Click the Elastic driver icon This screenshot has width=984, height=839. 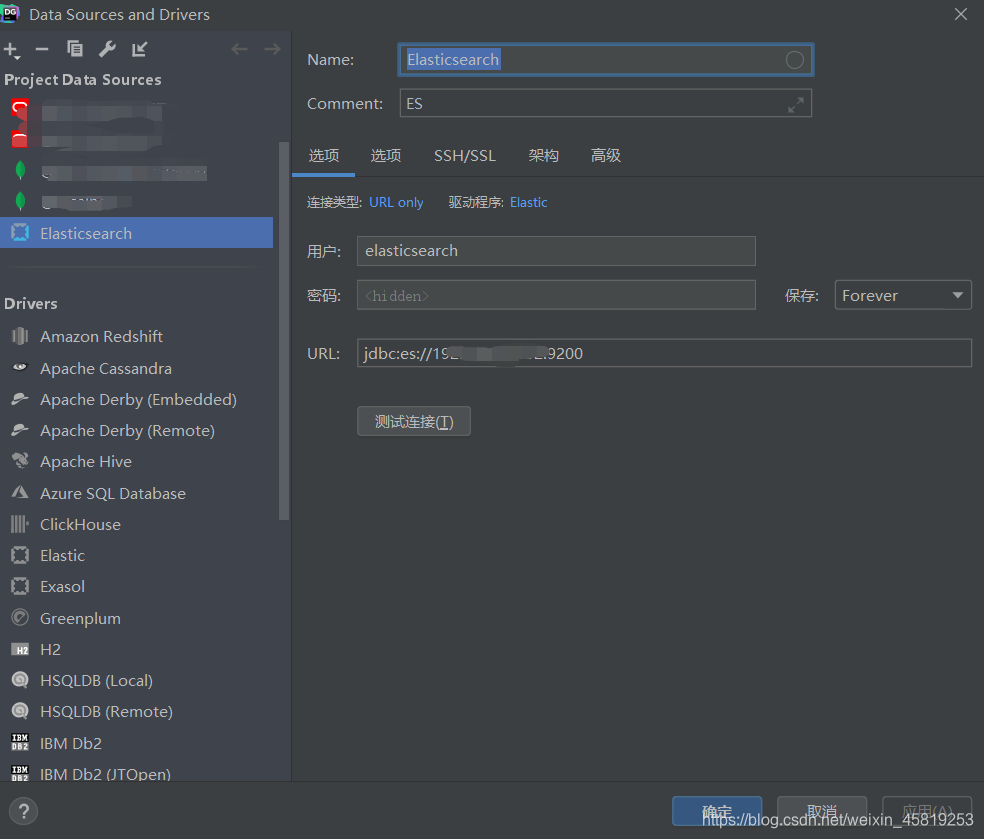pos(20,555)
